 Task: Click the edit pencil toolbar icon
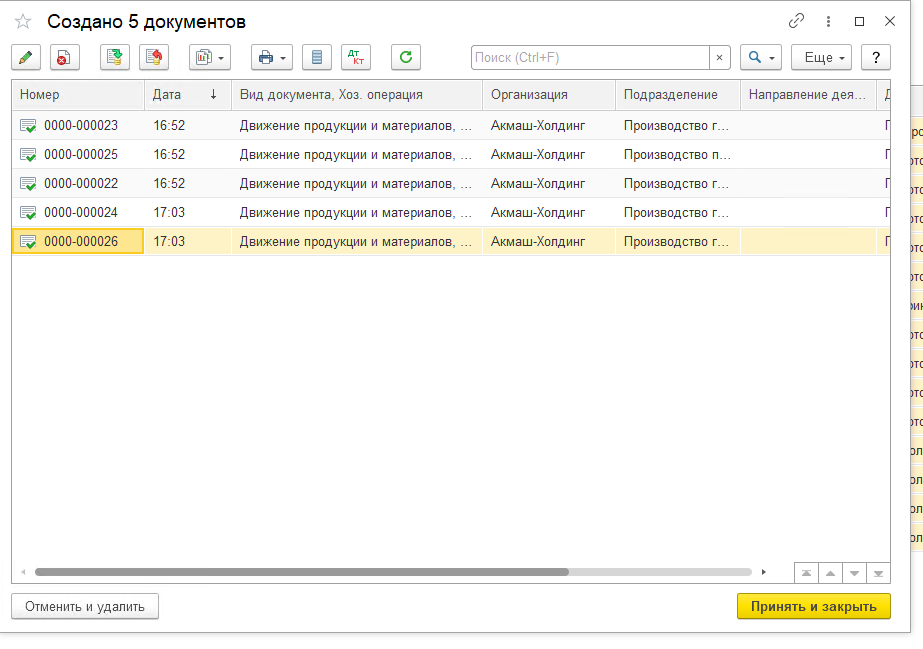(x=26, y=58)
